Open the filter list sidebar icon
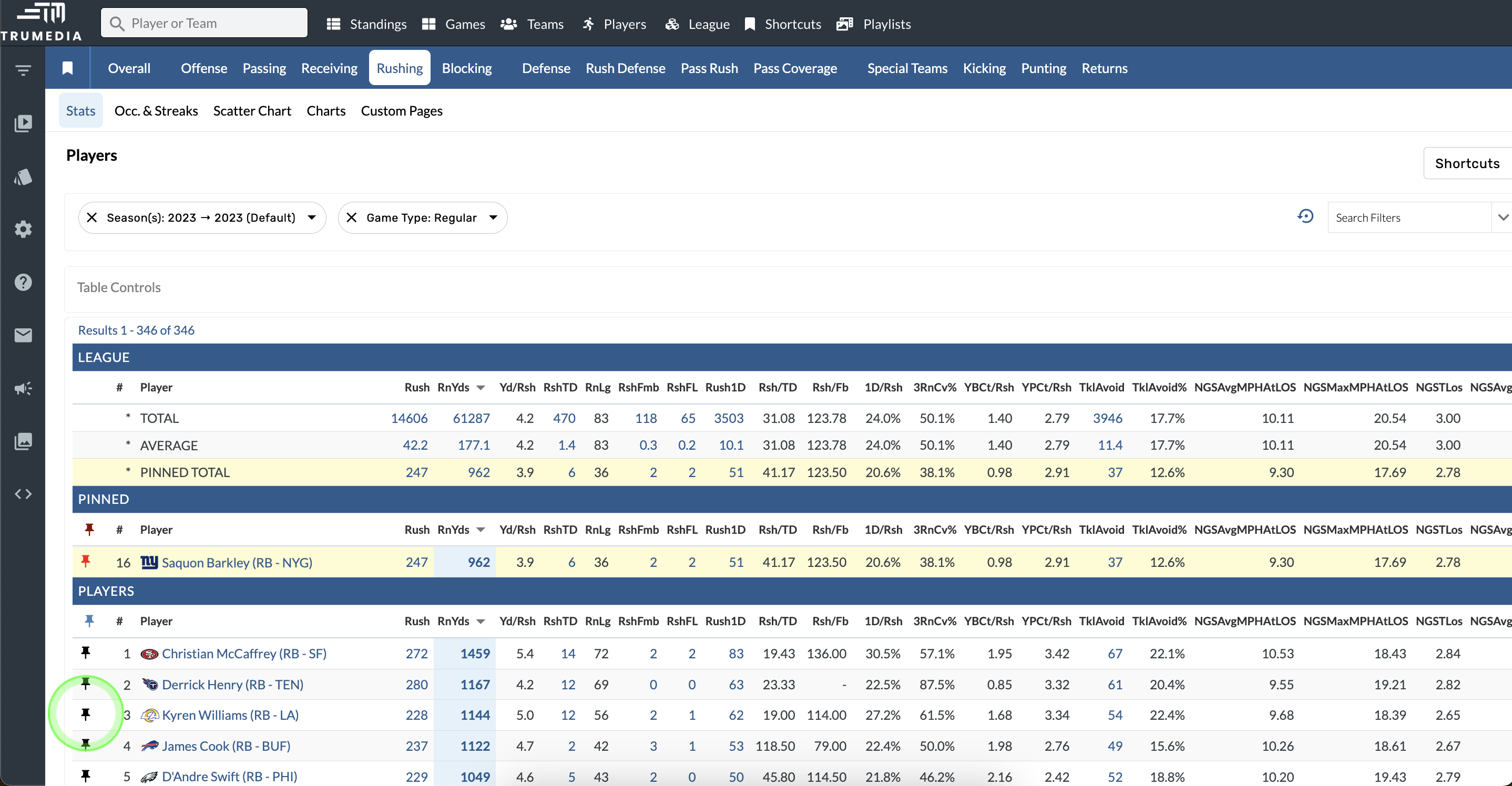The height and width of the screenshot is (786, 1512). (23, 70)
